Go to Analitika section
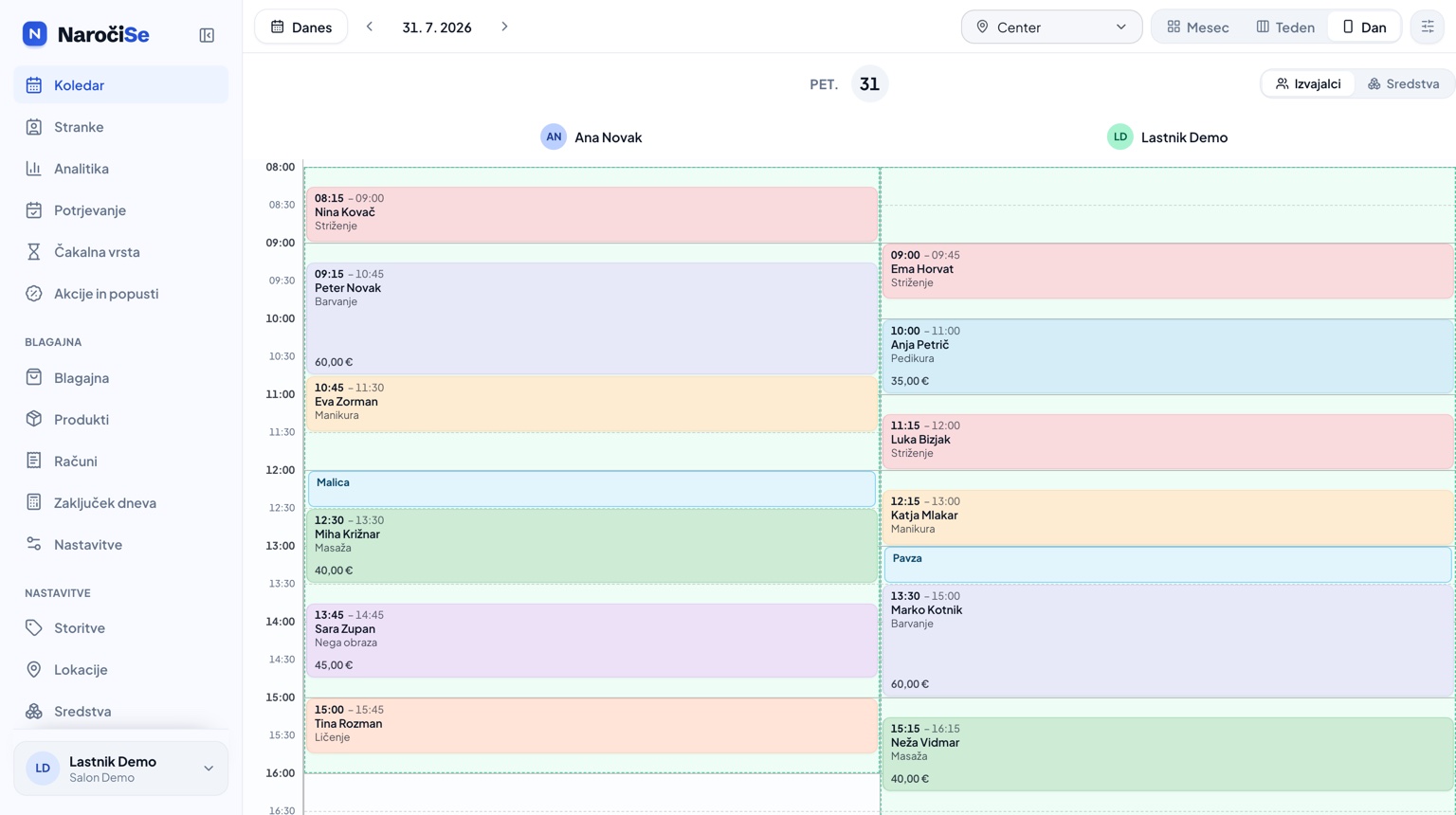The height and width of the screenshot is (815, 1456). click(x=121, y=169)
